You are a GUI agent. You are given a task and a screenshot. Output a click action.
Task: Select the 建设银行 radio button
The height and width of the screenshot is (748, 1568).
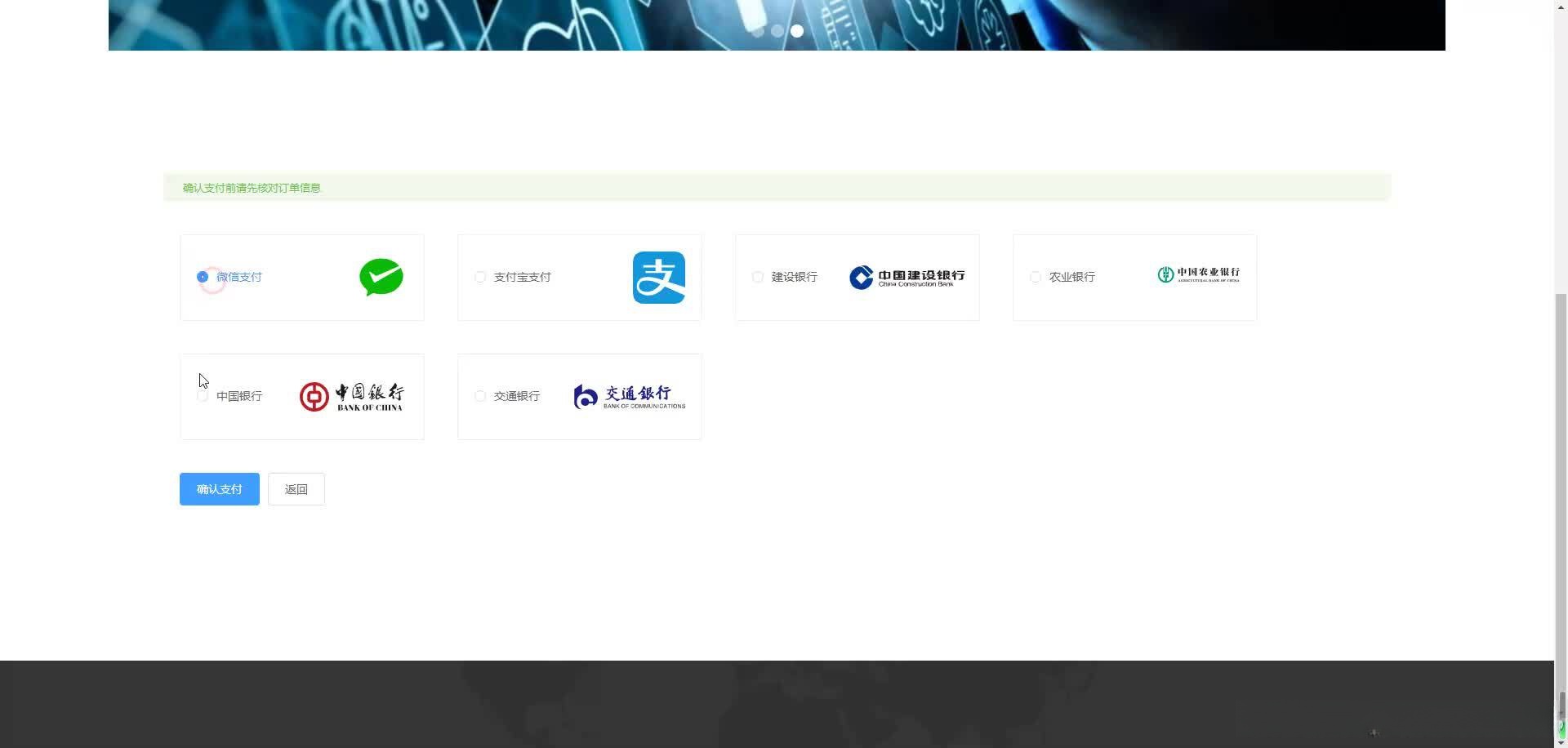click(758, 277)
